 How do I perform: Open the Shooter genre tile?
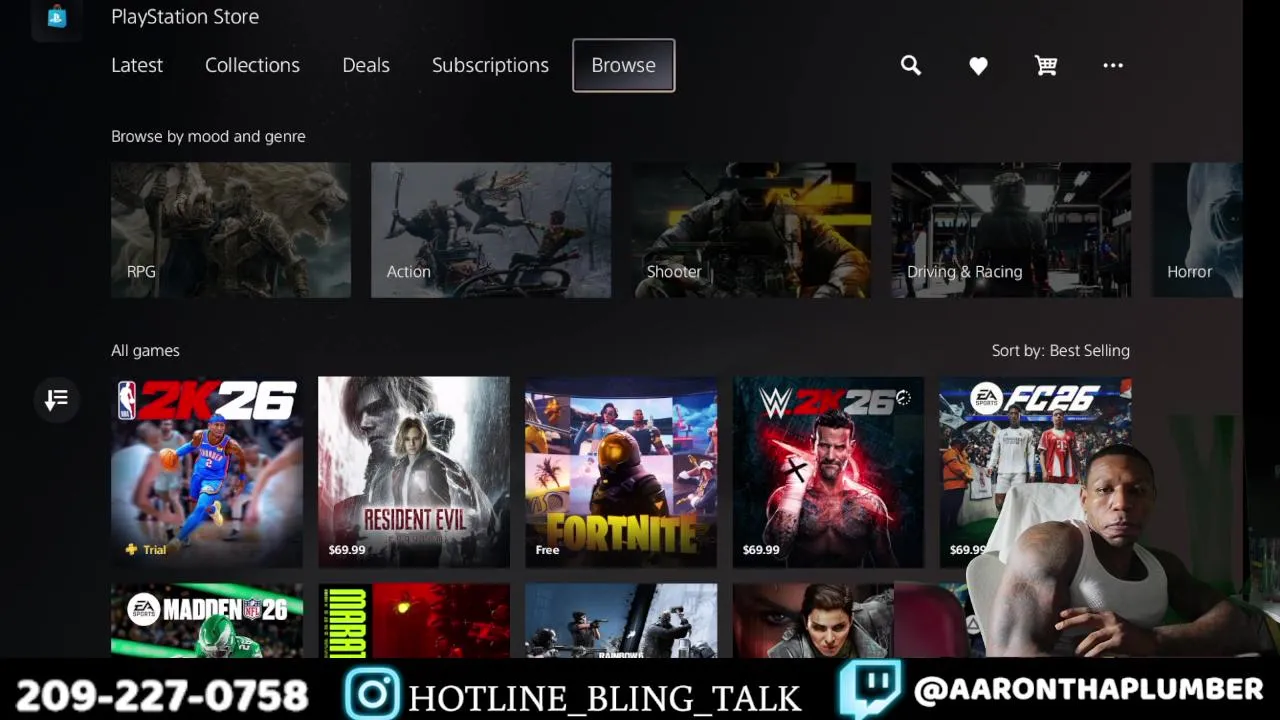coord(751,230)
